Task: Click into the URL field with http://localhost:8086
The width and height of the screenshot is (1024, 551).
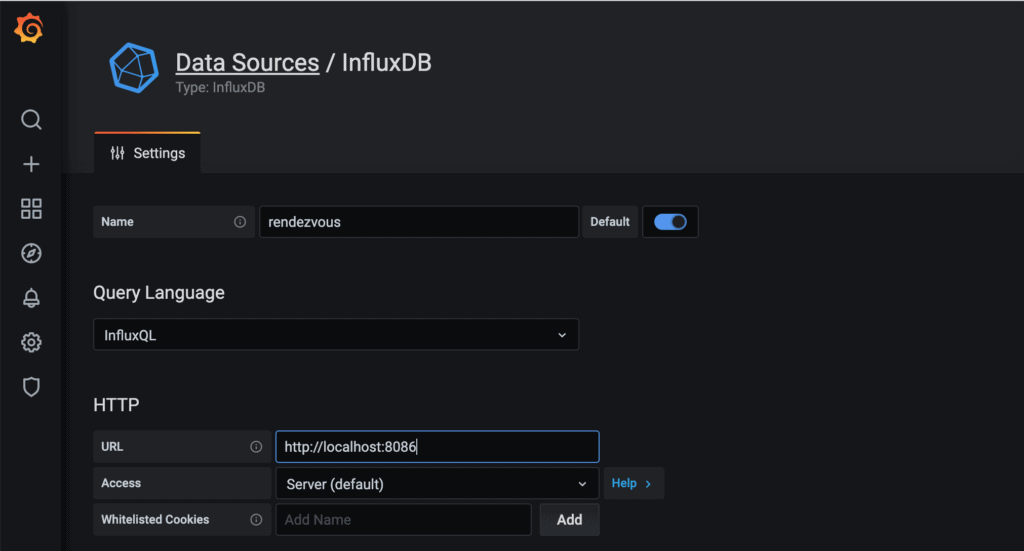Action: coord(437,447)
